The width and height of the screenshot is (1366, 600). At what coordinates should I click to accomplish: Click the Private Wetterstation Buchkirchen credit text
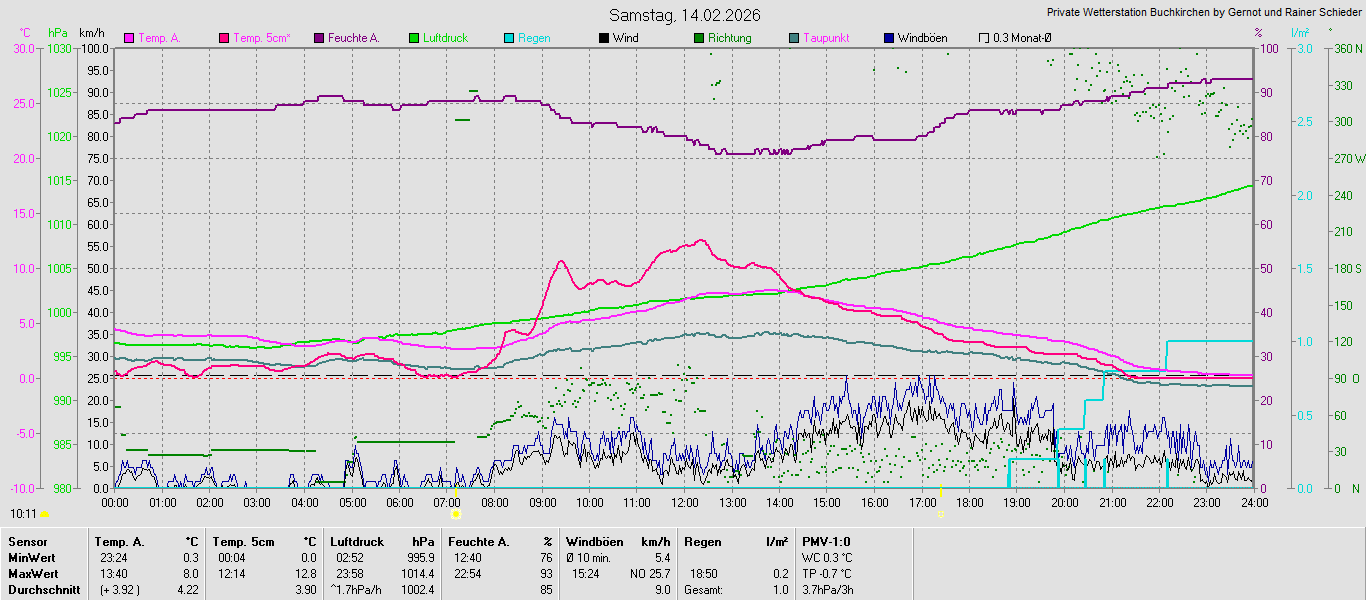1203,12
